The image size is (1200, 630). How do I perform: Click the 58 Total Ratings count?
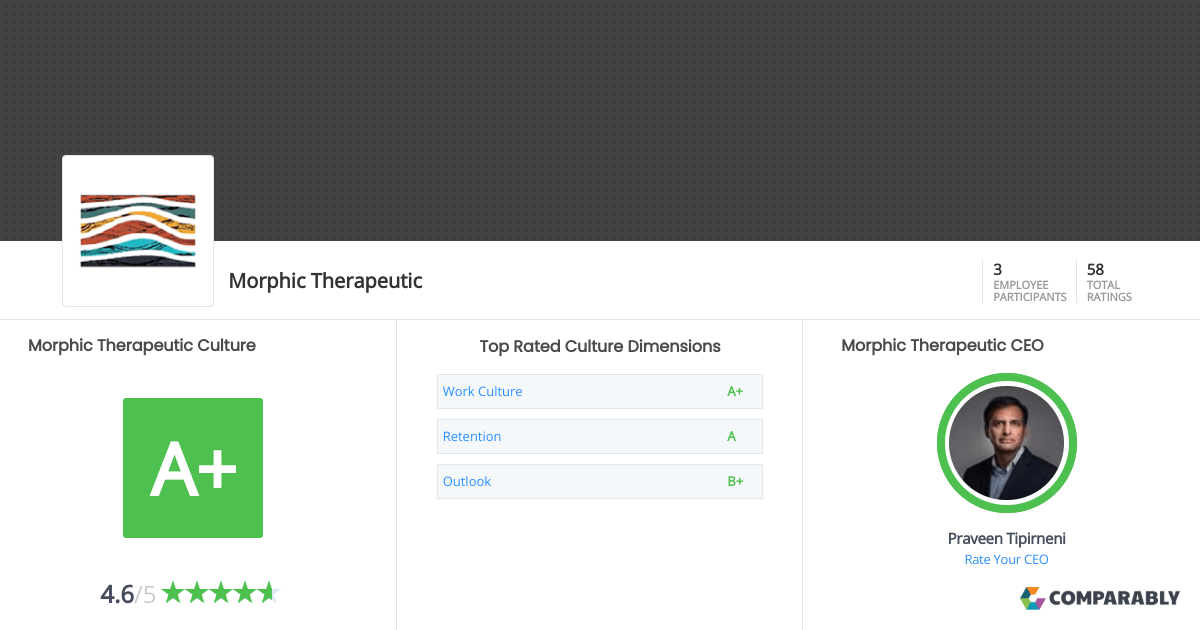pos(1109,281)
